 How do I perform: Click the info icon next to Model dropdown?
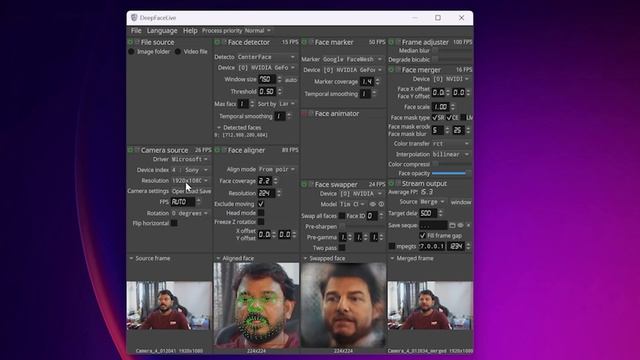coord(381,204)
